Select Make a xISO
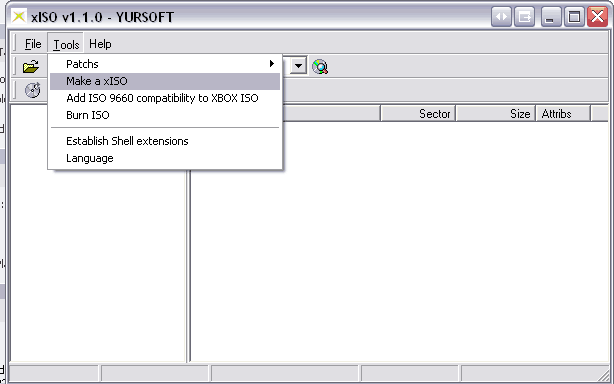The height and width of the screenshot is (384, 614). coord(165,81)
